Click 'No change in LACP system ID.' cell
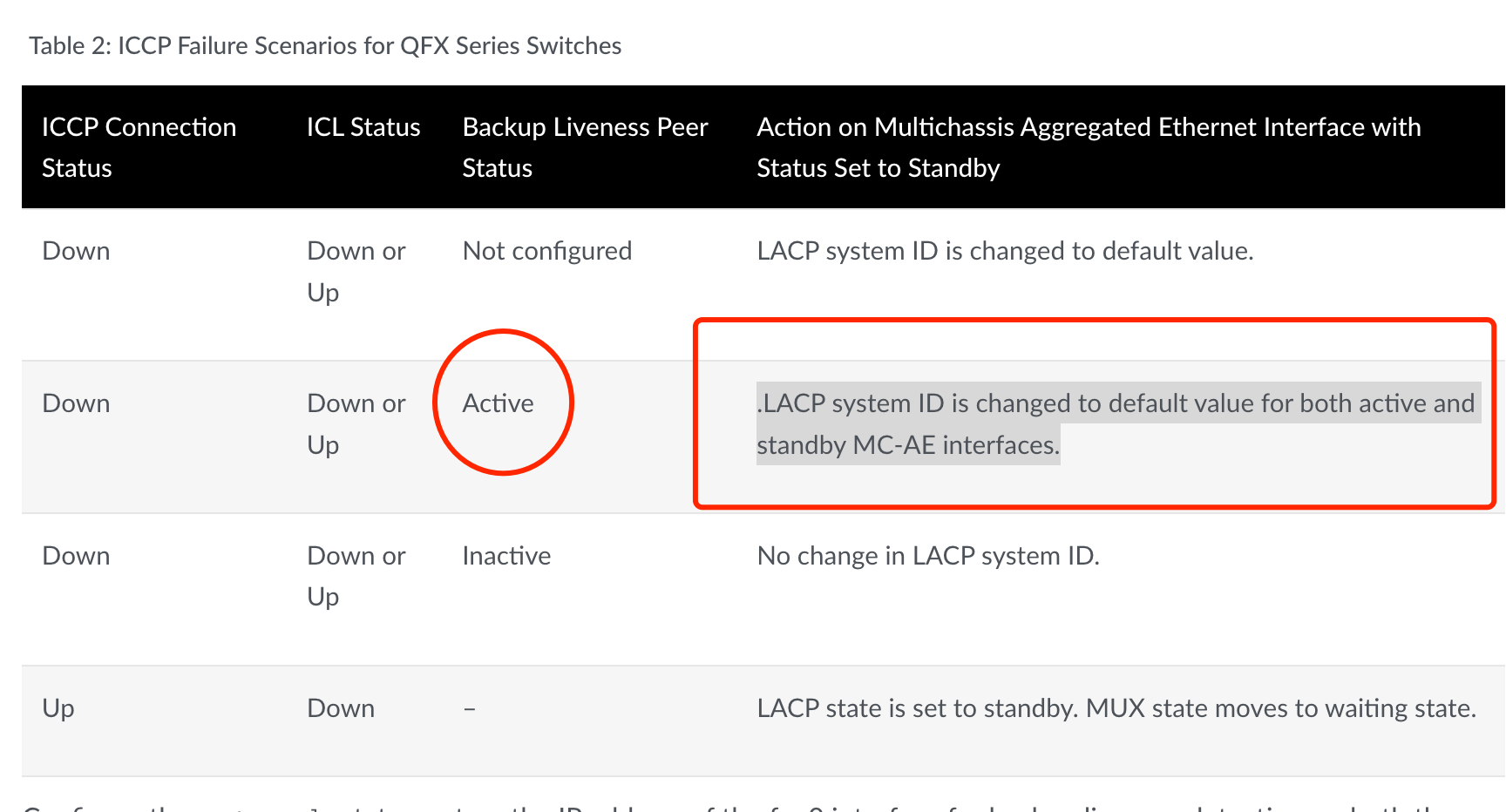This screenshot has width=1506, height=812. [928, 556]
